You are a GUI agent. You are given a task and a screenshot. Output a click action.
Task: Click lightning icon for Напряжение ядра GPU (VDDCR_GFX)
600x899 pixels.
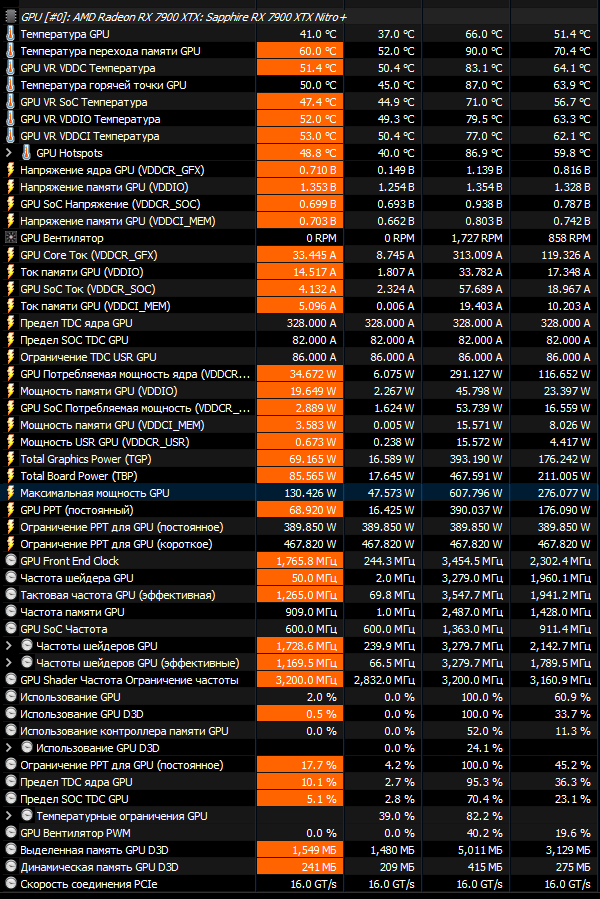tap(10, 170)
